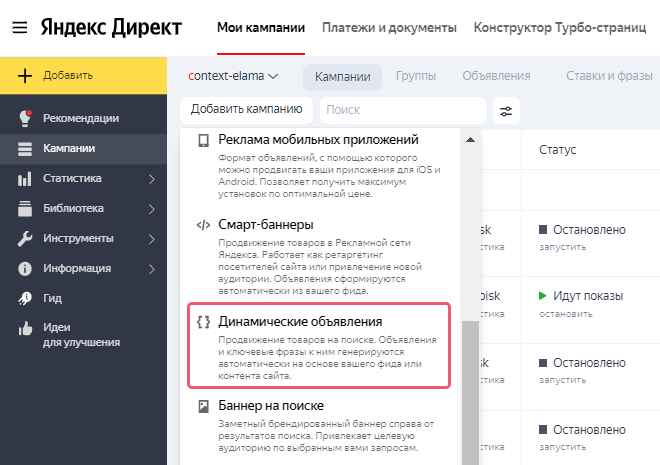Screen dimensions: 660x465
Task: Open Идеи для улучшения in sidebar
Action: point(83,335)
